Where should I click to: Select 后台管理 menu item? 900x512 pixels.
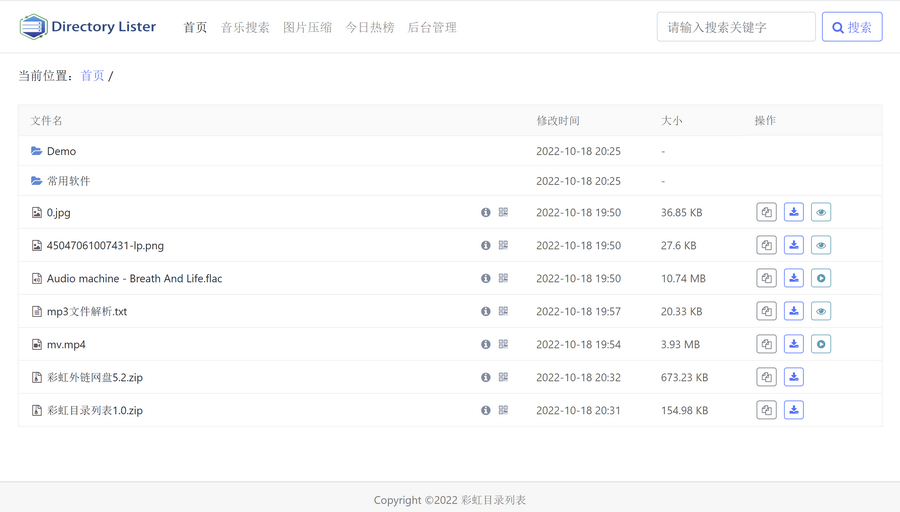[x=432, y=28]
